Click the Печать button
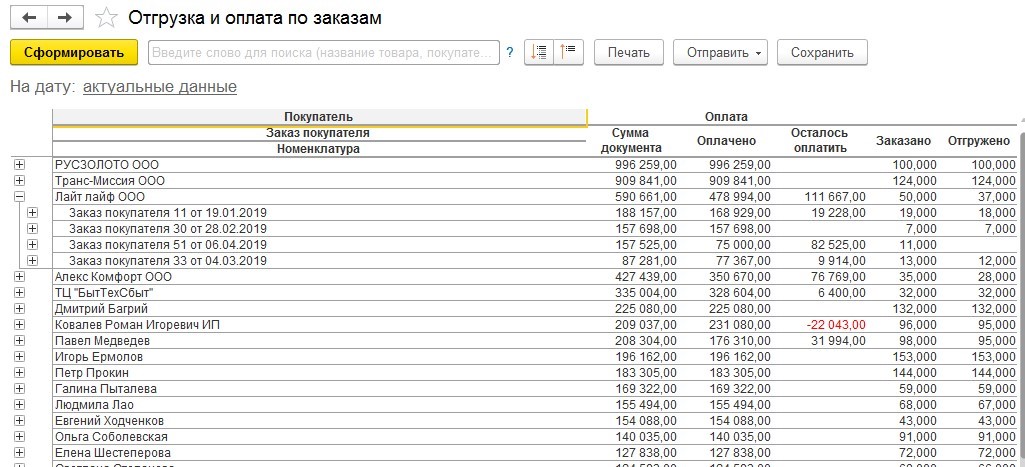This screenshot has width=1025, height=467. (x=629, y=52)
